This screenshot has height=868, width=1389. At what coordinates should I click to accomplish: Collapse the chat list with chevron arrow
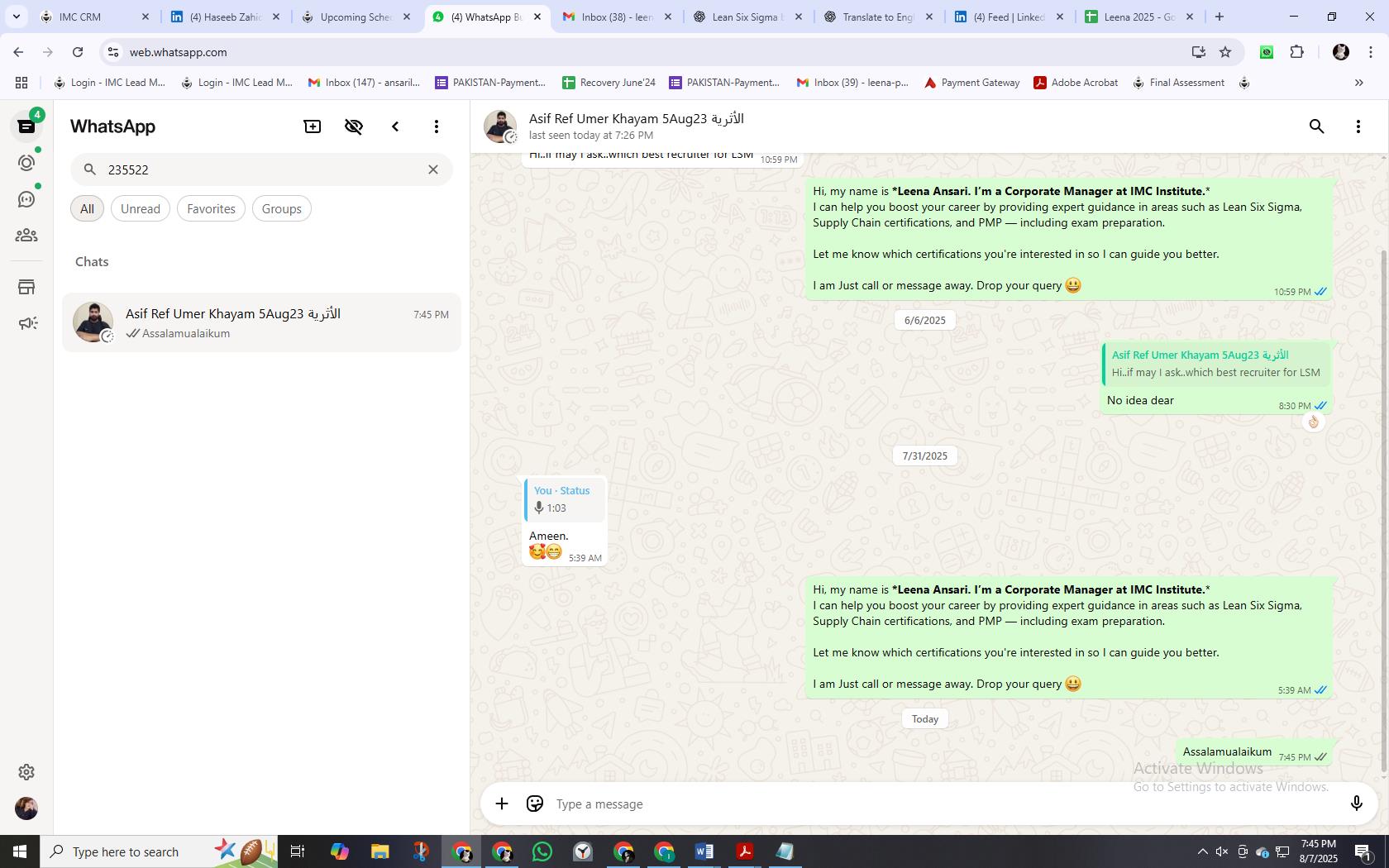click(395, 126)
